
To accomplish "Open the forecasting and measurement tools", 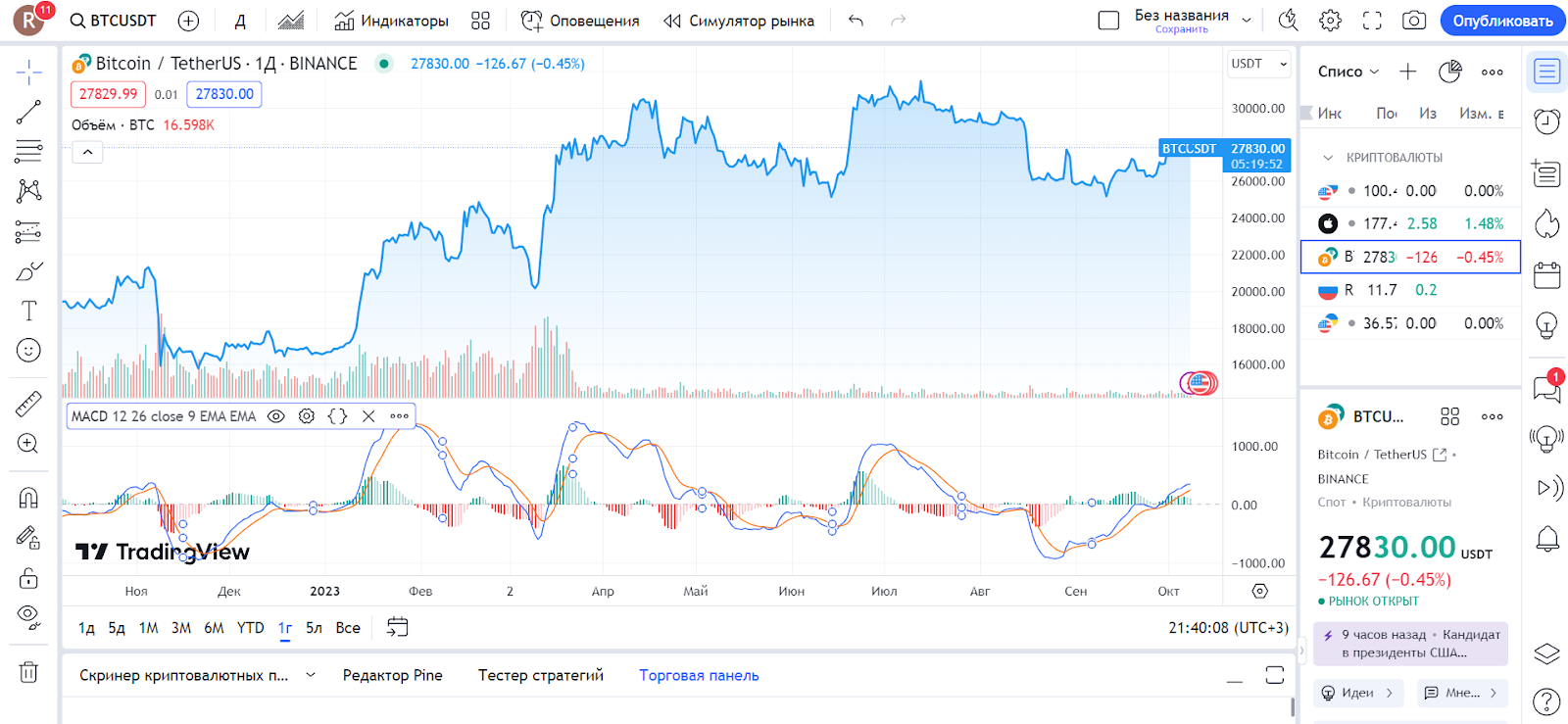I will coord(28,231).
